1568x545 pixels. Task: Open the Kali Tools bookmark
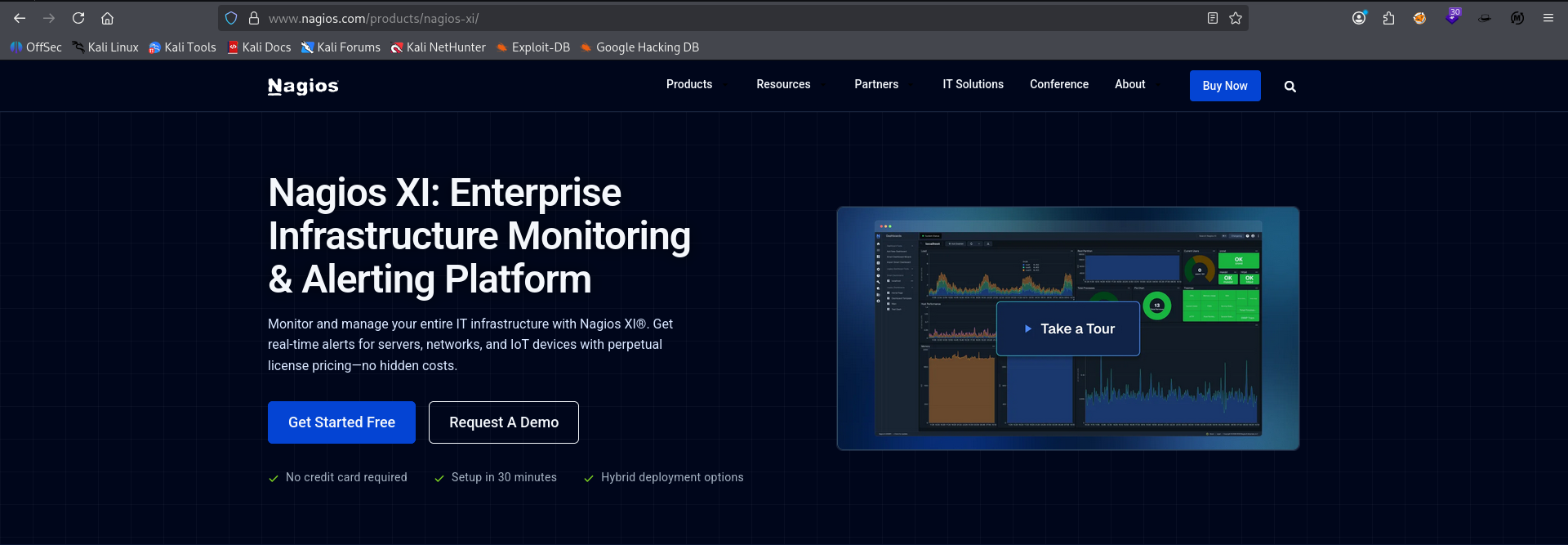(182, 47)
